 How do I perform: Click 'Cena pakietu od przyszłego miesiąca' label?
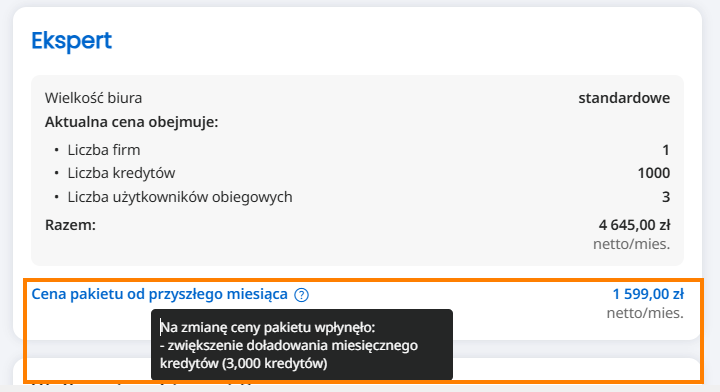coord(159,294)
